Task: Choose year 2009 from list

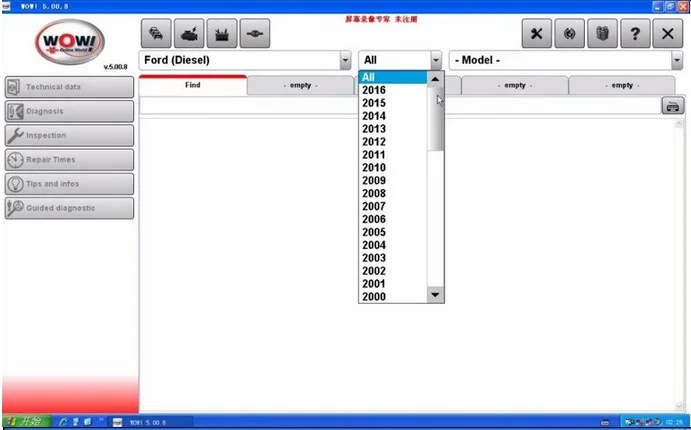Action: [x=393, y=181]
